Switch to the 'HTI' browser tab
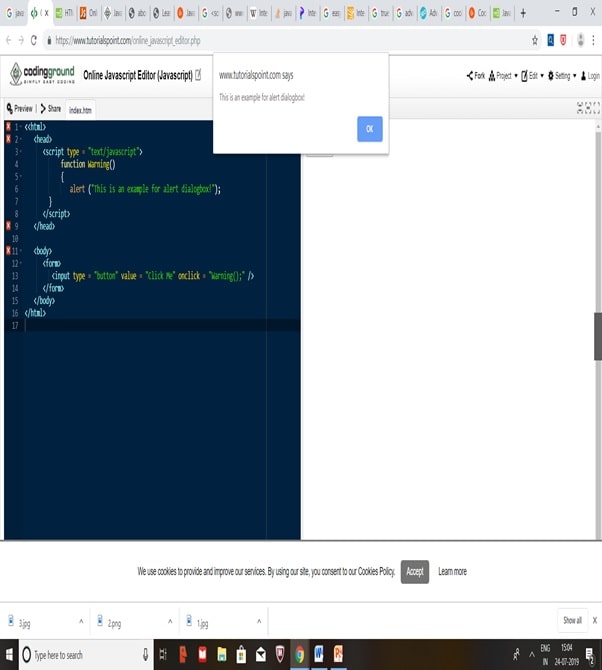Screen dimensions: 602x670 pyautogui.click(x=64, y=13)
